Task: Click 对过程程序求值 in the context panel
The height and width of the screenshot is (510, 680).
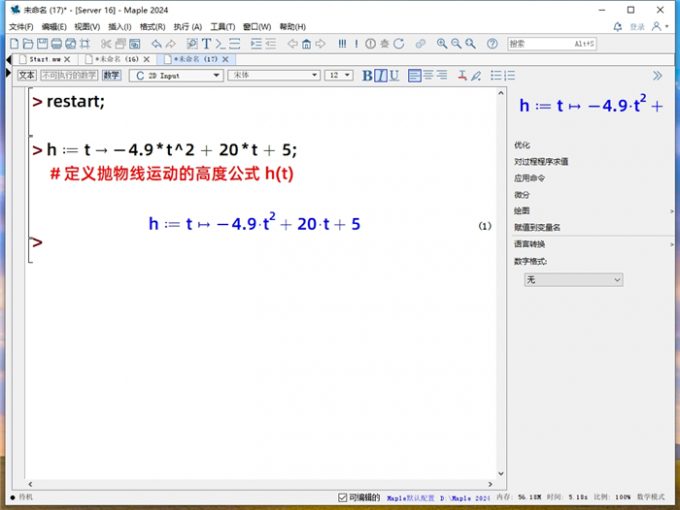Action: coord(541,161)
